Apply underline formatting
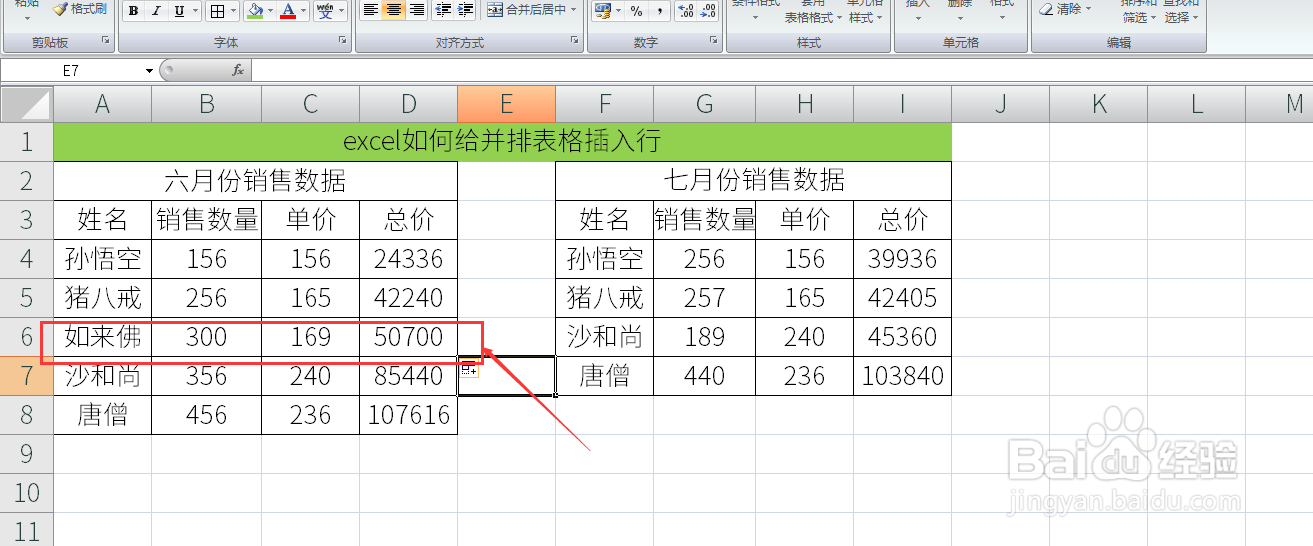Image resolution: width=1313 pixels, height=546 pixels. tap(179, 11)
